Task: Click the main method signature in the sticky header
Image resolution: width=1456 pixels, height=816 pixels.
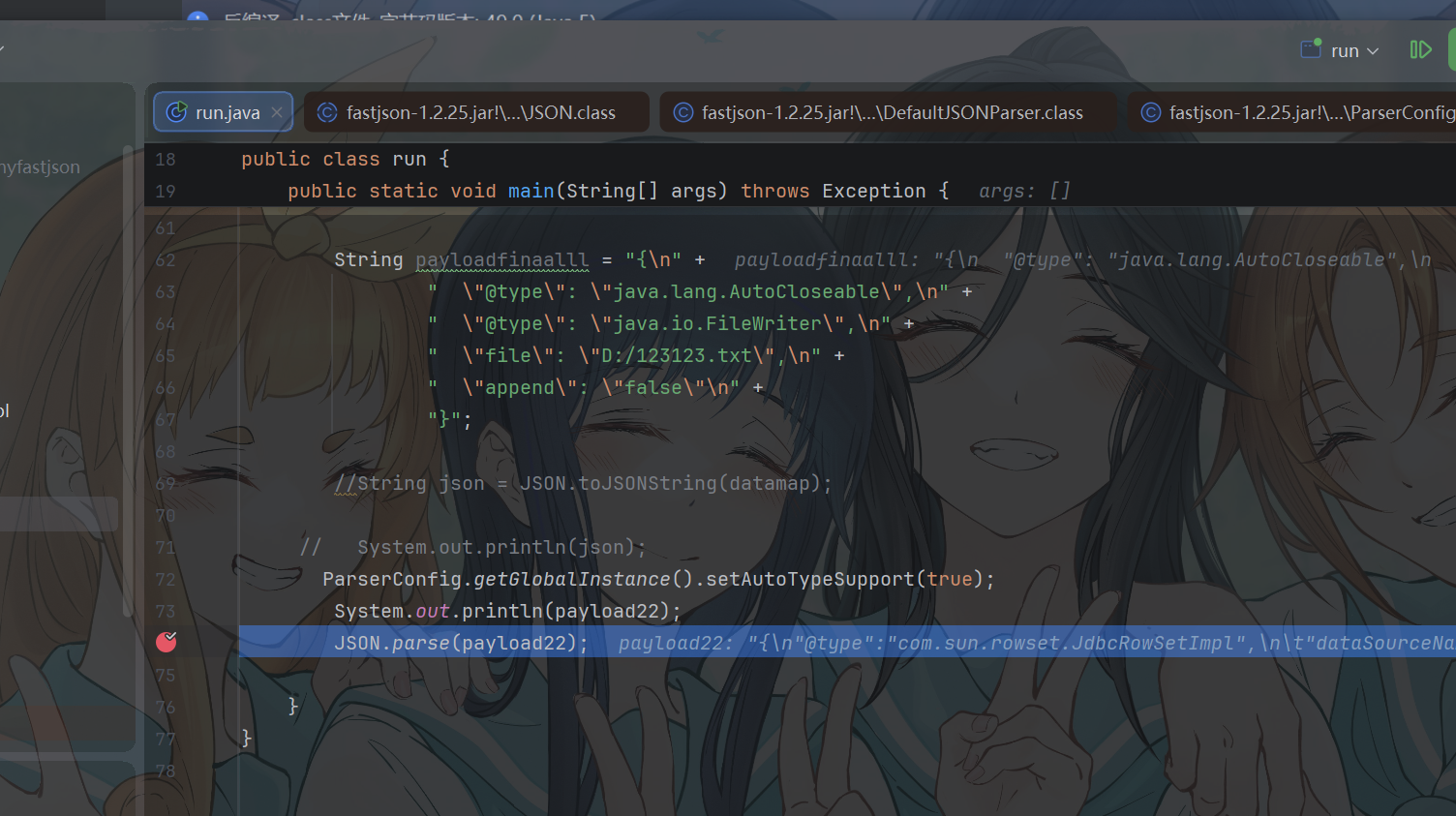Action: pos(618,191)
